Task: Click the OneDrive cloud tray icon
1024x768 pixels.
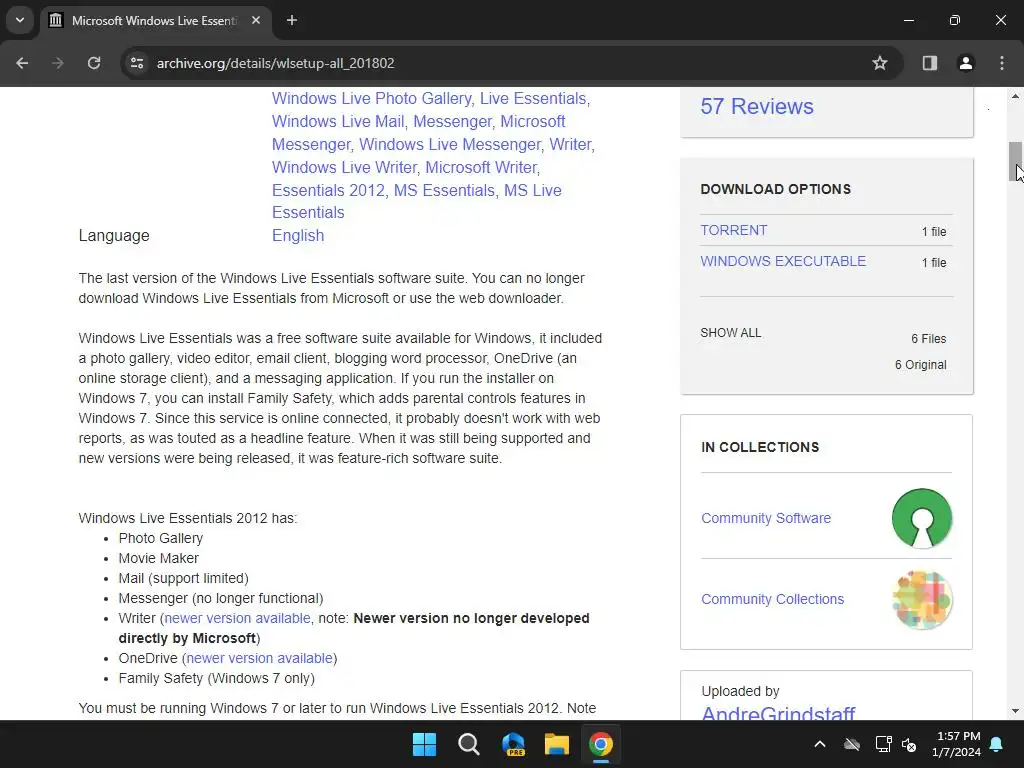Action: click(852, 744)
